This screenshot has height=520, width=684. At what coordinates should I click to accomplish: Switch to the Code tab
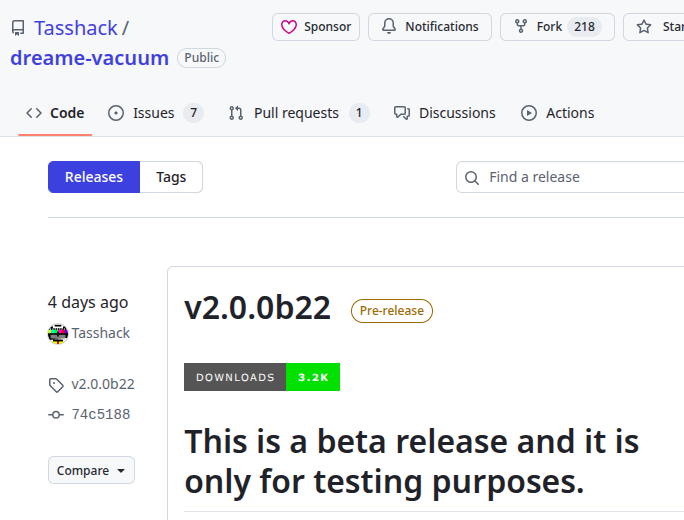[x=55, y=113]
